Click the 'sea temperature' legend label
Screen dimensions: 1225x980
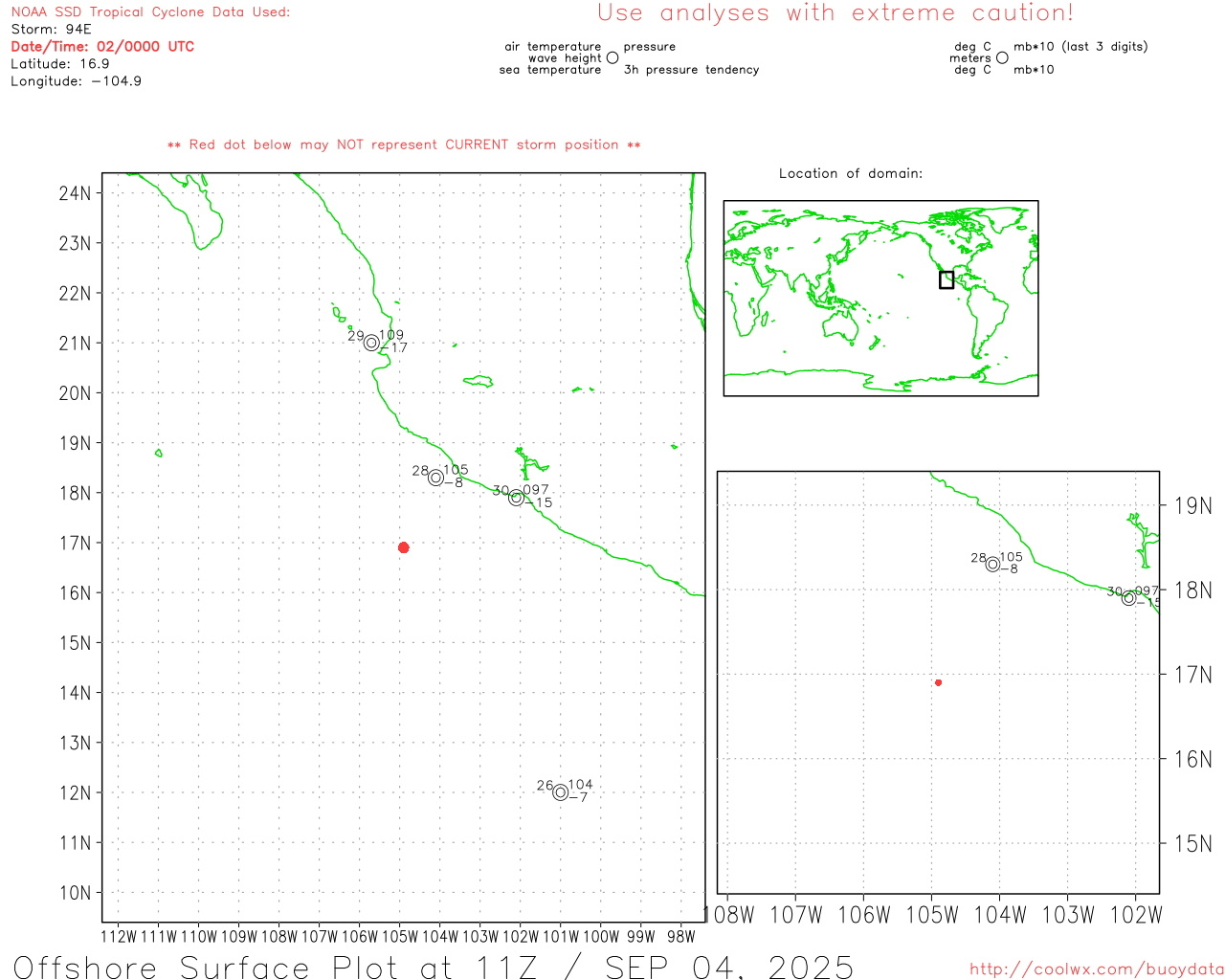[x=550, y=70]
